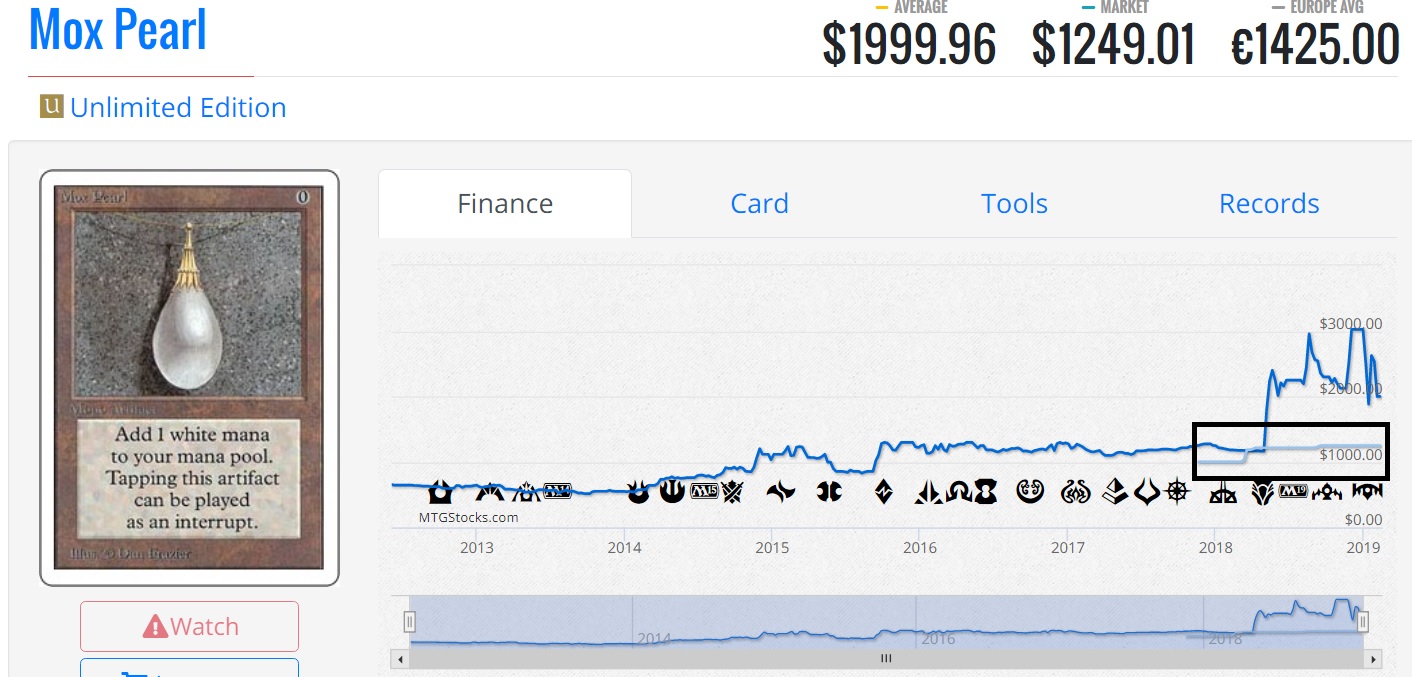Viewport: 1412px width, 677px height.
Task: Click the Mox Pearl card image
Action: click(x=189, y=377)
